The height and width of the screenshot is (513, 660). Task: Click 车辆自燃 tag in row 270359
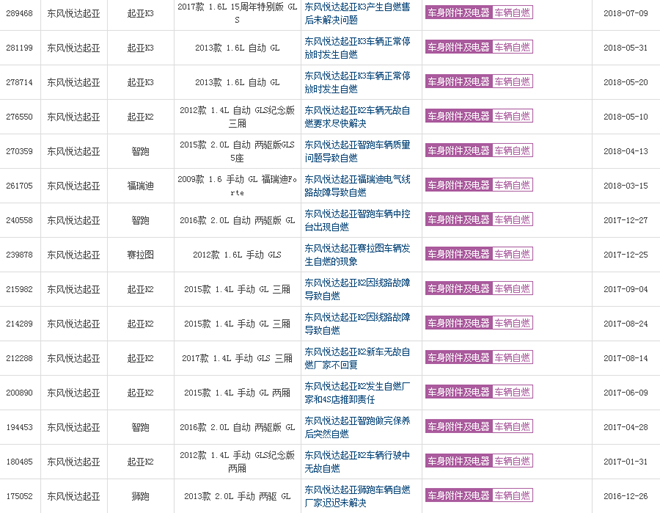click(512, 151)
